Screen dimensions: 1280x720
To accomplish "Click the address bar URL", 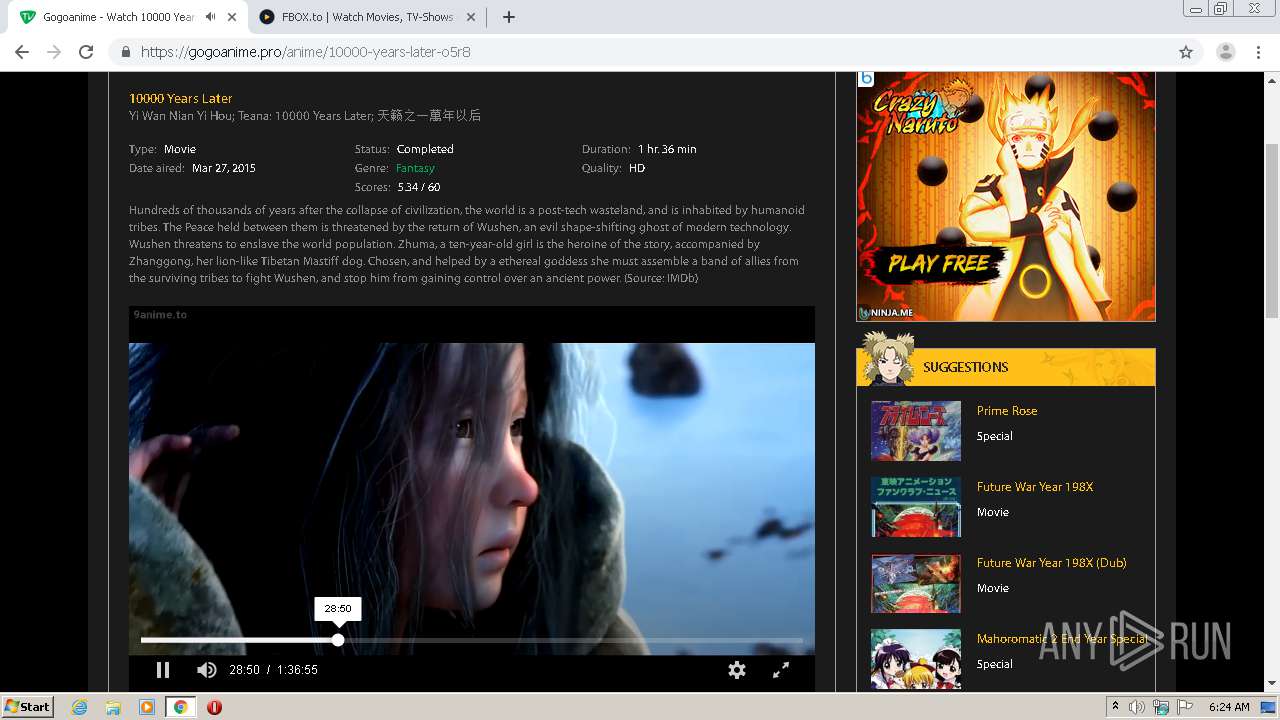I will pos(305,52).
